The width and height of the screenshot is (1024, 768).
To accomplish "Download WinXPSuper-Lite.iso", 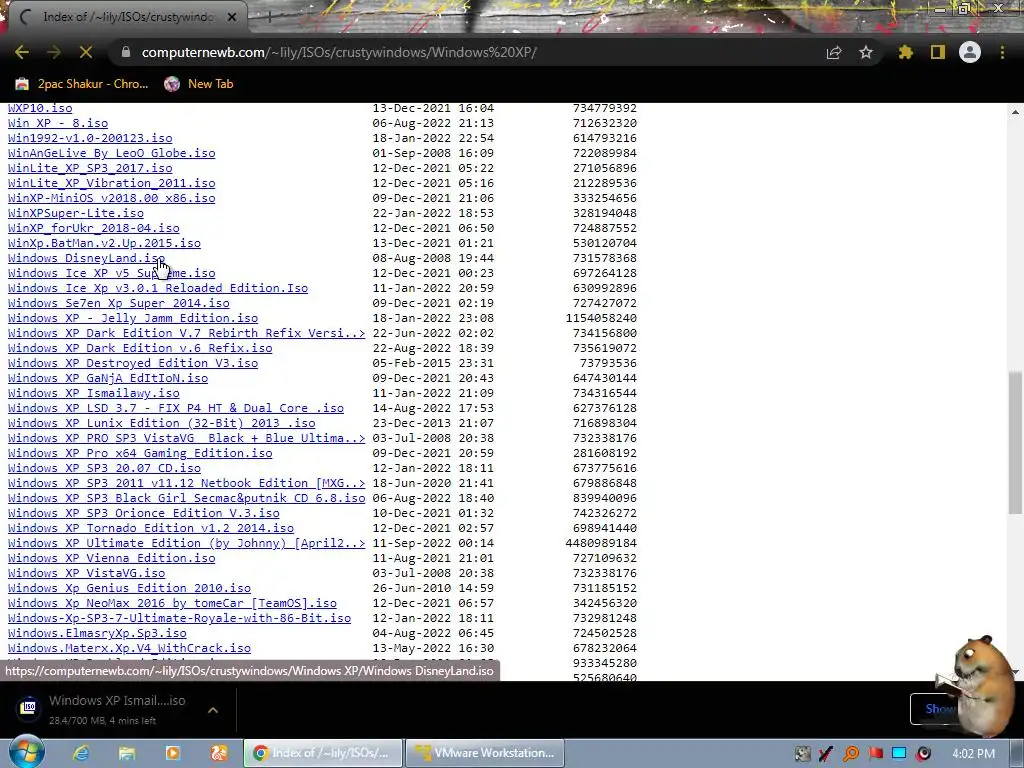I will [x=76, y=213].
